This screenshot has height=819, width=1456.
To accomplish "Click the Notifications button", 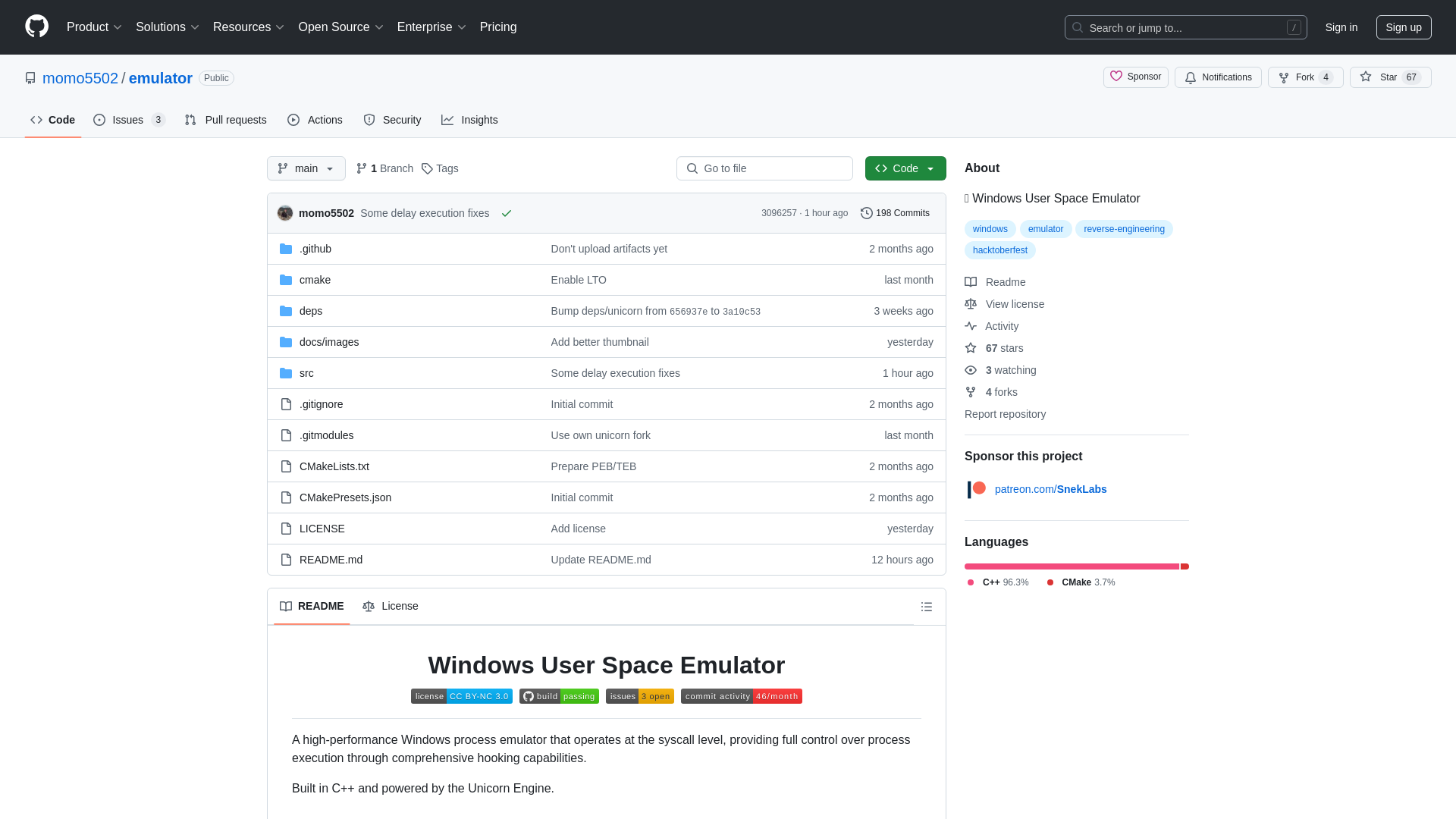I will (1218, 77).
